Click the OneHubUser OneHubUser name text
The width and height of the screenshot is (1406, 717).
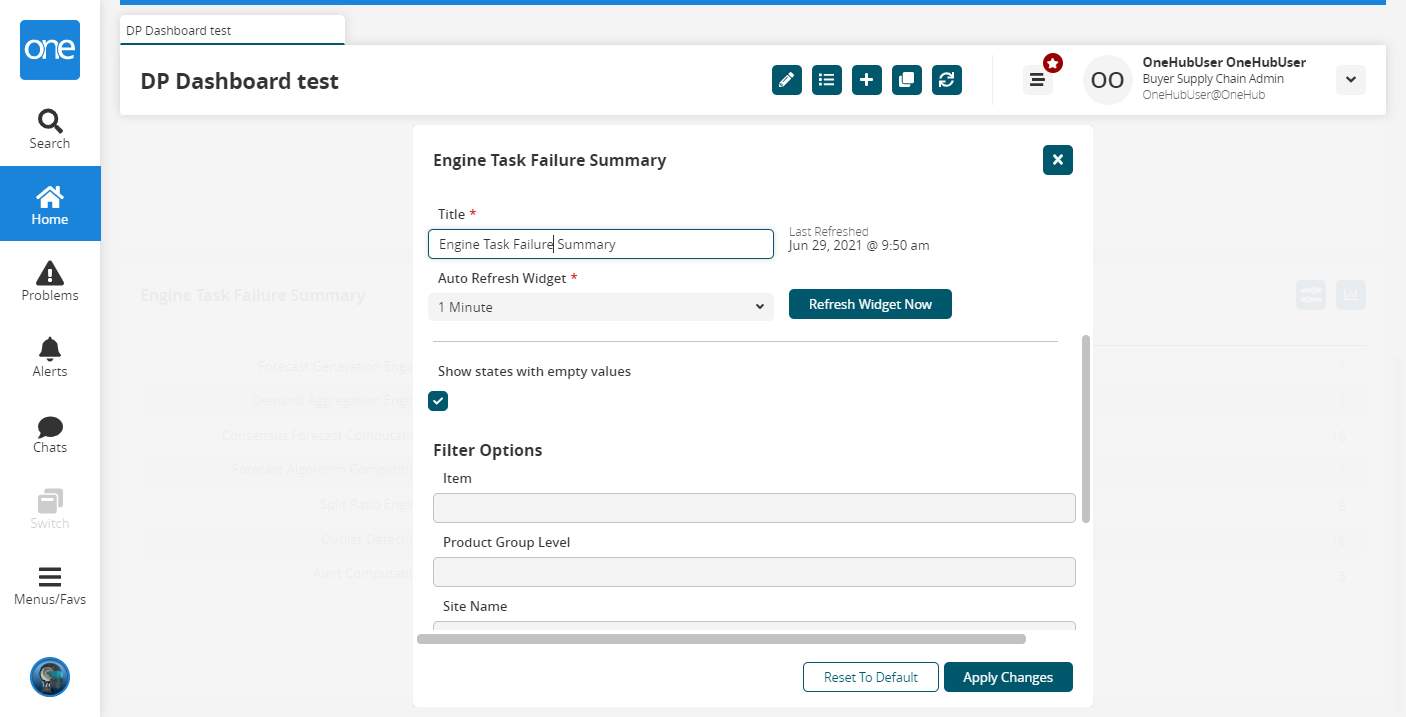[x=1224, y=62]
